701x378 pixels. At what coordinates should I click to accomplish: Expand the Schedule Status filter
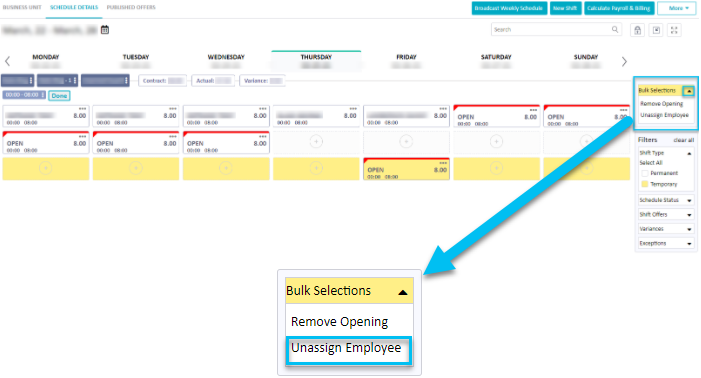pyautogui.click(x=666, y=200)
